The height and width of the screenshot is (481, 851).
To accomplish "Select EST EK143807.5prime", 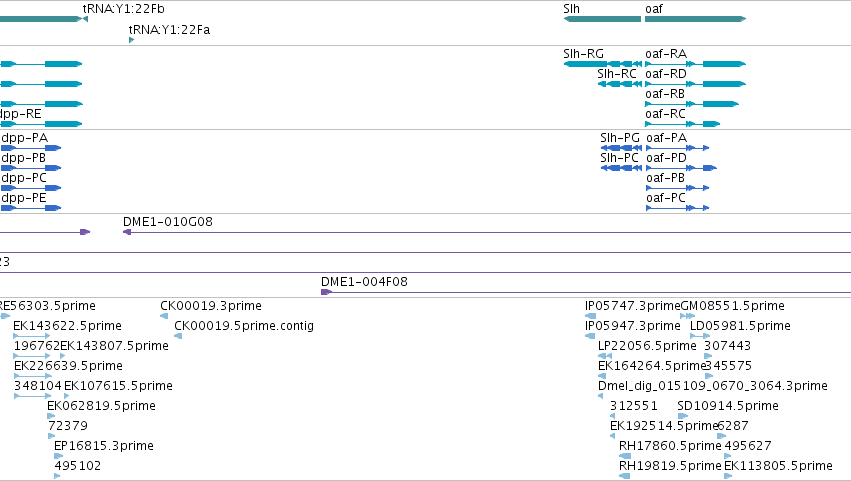I will 115,346.
